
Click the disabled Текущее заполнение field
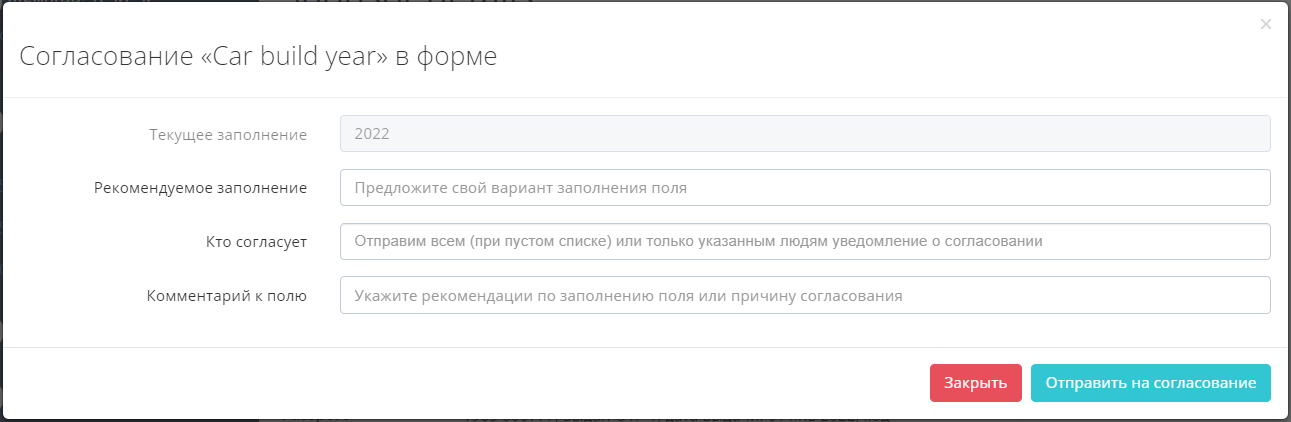coord(804,134)
